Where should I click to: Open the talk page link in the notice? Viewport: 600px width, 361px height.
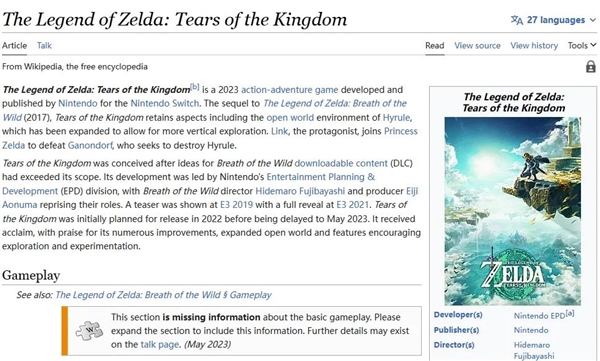point(160,345)
